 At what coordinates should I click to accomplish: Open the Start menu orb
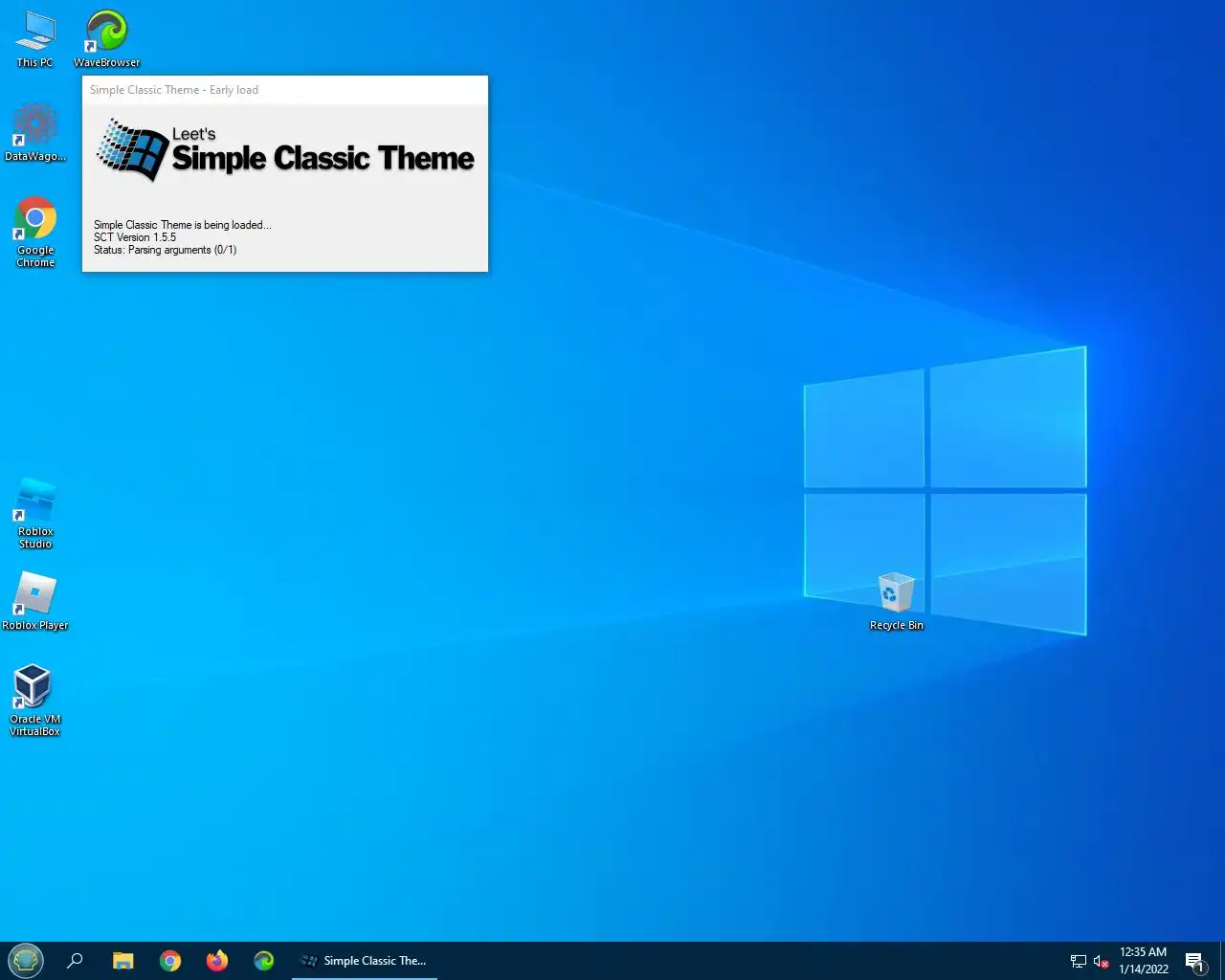[x=26, y=960]
